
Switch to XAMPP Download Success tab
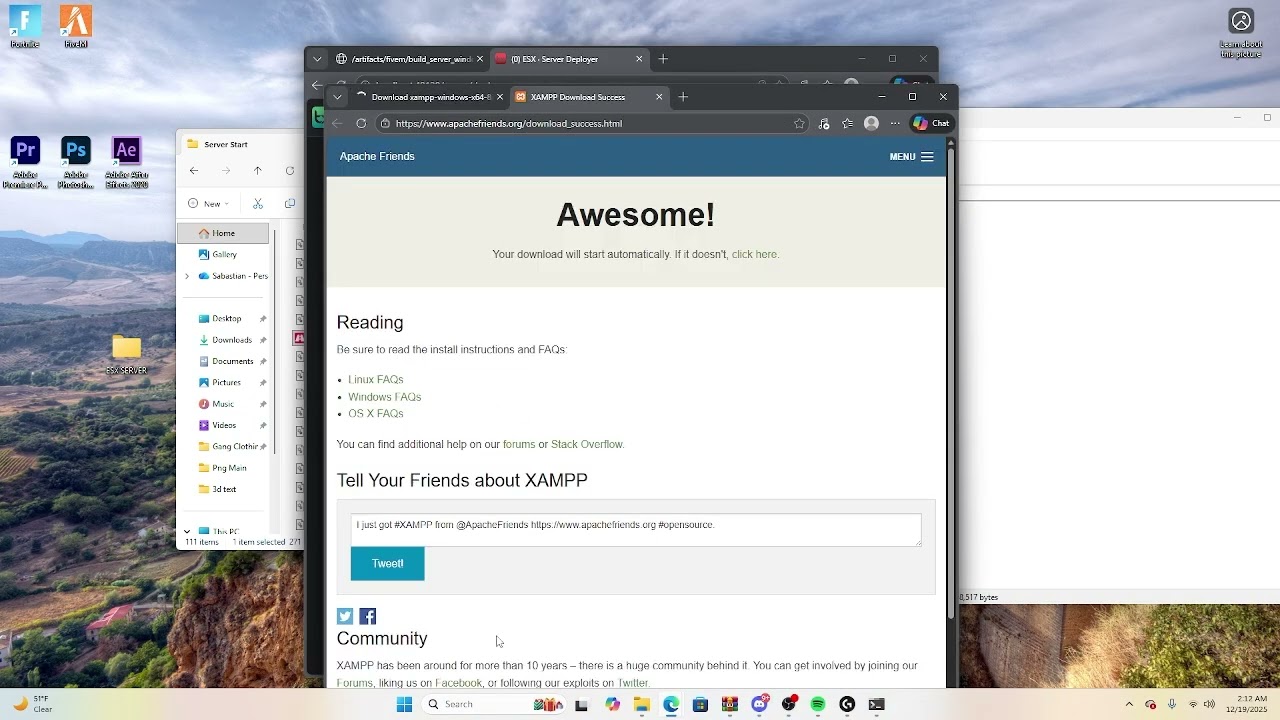click(x=578, y=97)
